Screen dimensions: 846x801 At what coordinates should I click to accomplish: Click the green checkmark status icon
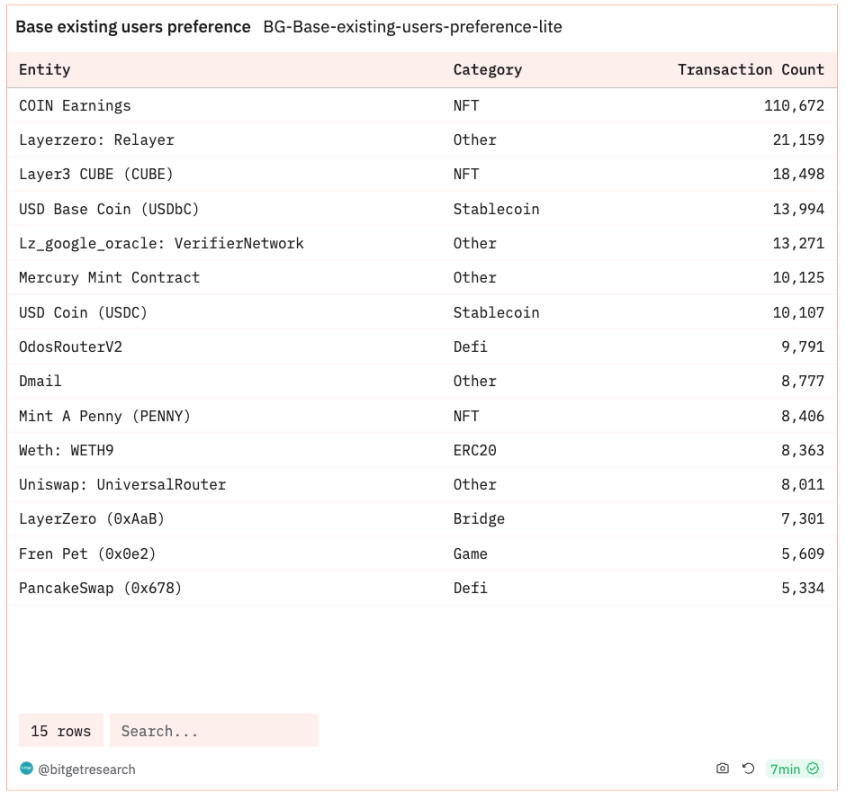coord(813,769)
